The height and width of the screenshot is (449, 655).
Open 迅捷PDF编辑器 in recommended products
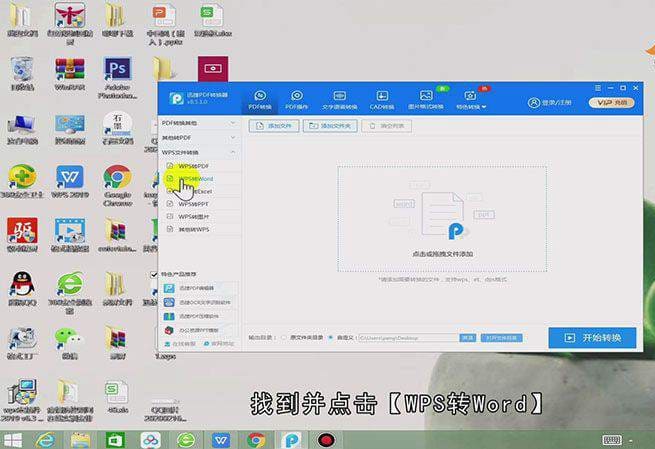(198, 288)
